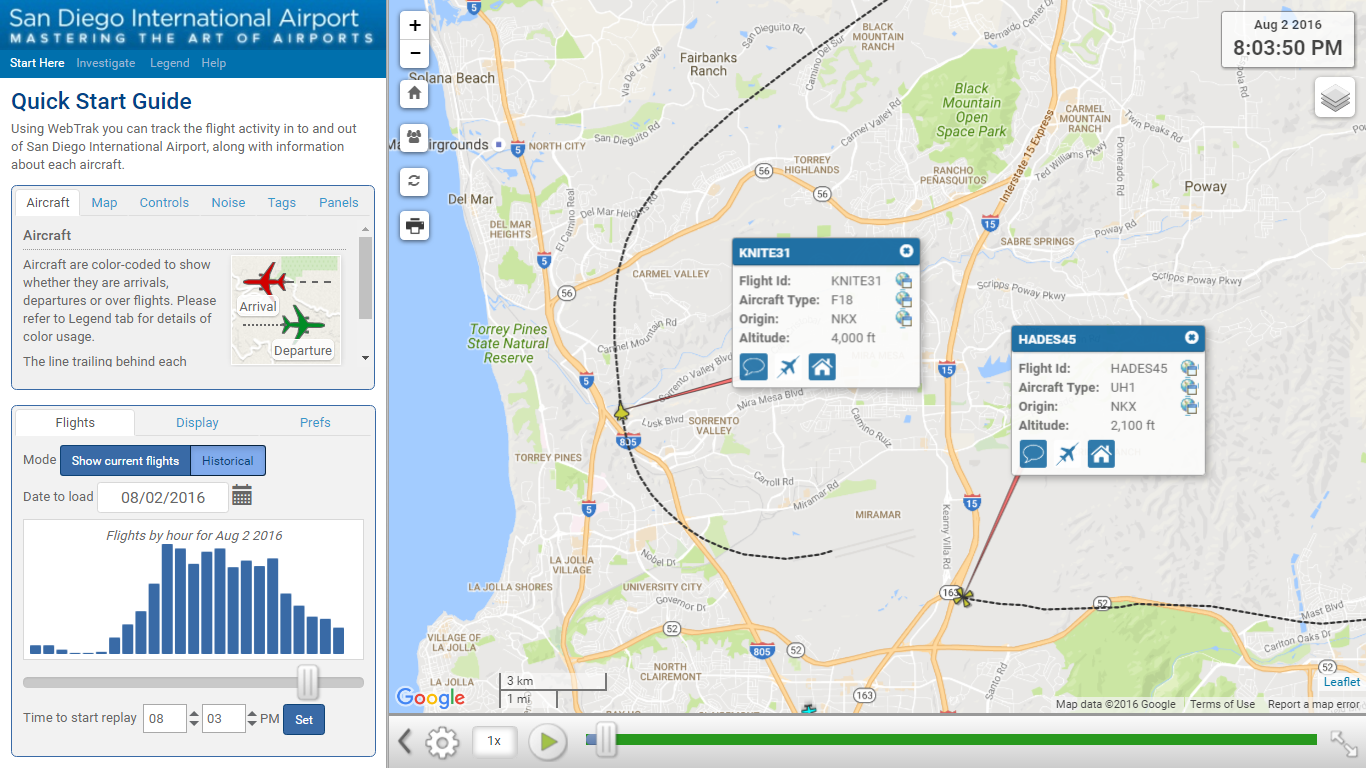
Task: Click the replay timeline slider handle
Action: (x=606, y=741)
